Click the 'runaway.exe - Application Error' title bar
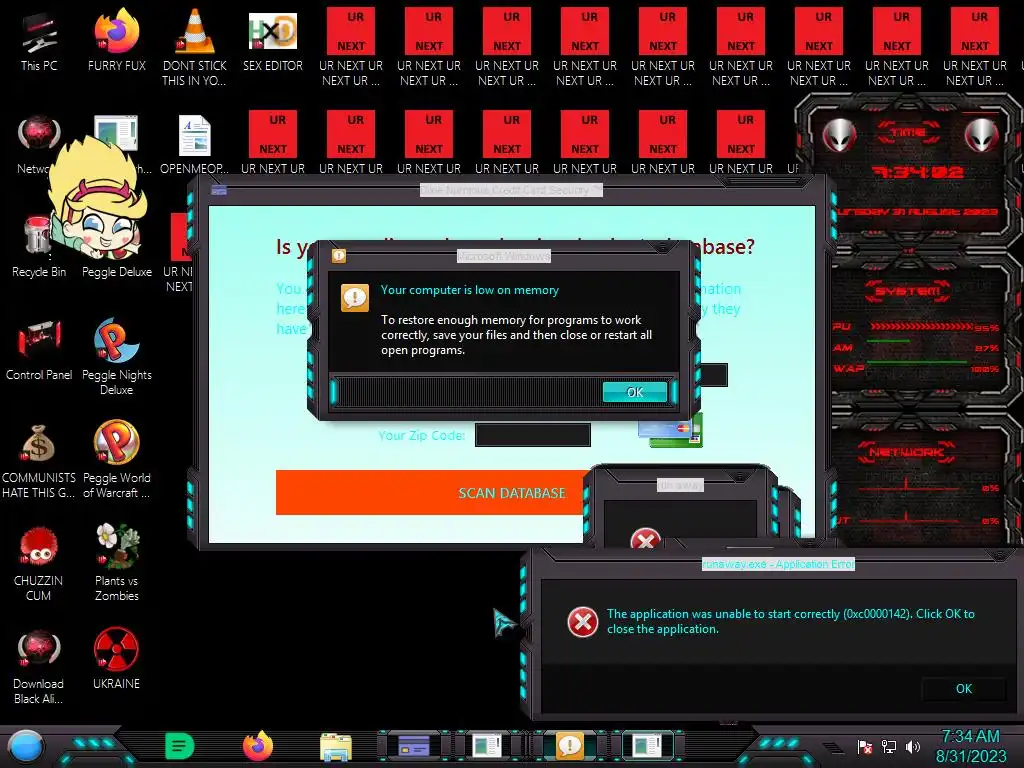This screenshot has width=1024, height=768. 778,564
